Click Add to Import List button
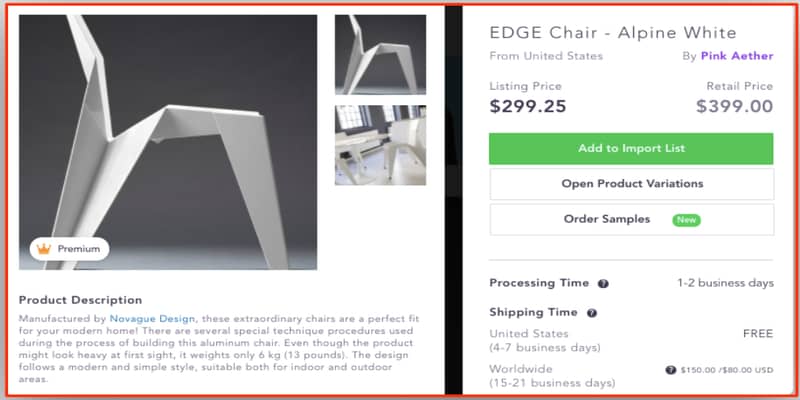The height and width of the screenshot is (400, 800). (631, 148)
